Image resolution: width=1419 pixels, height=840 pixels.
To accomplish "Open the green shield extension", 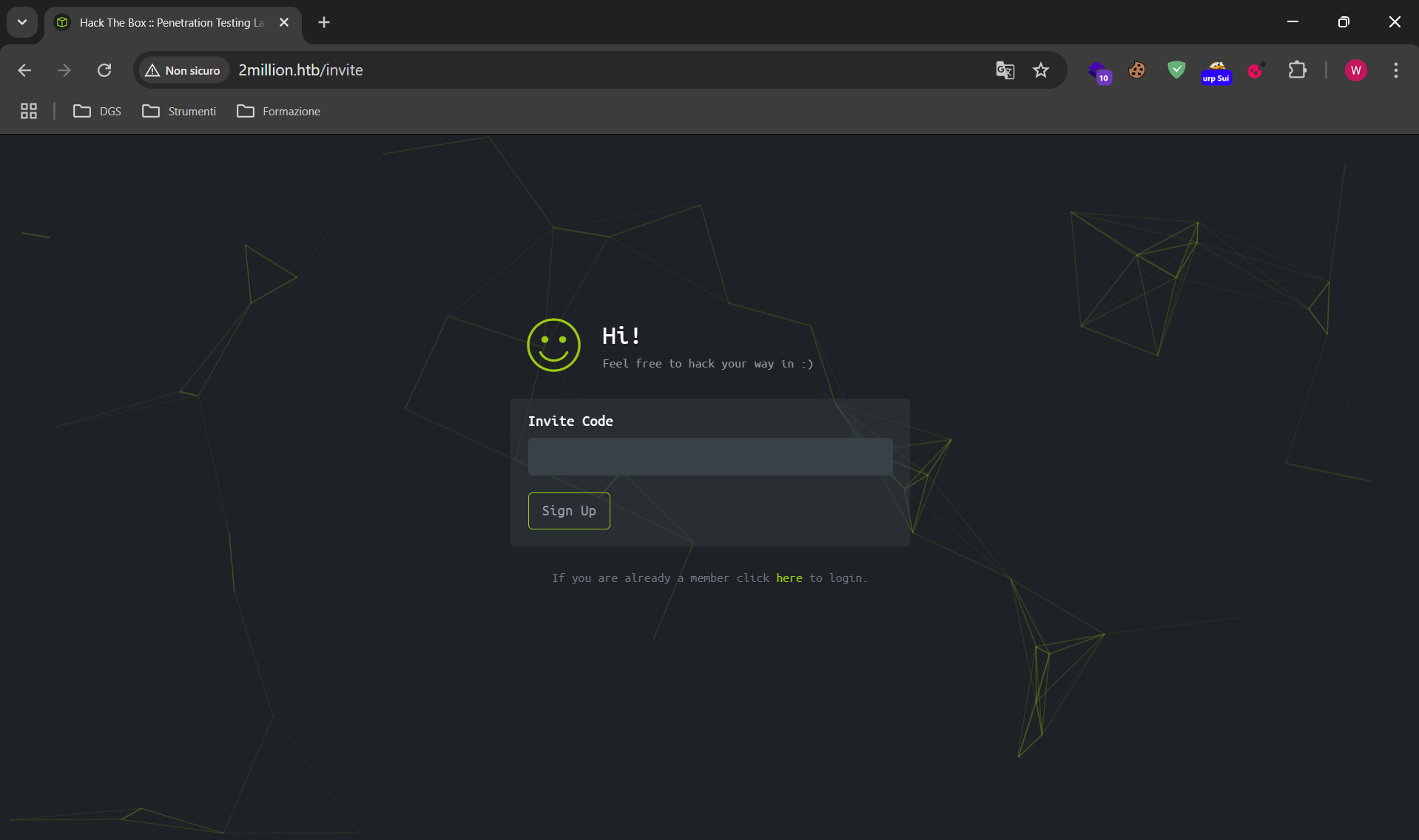I will [1176, 70].
